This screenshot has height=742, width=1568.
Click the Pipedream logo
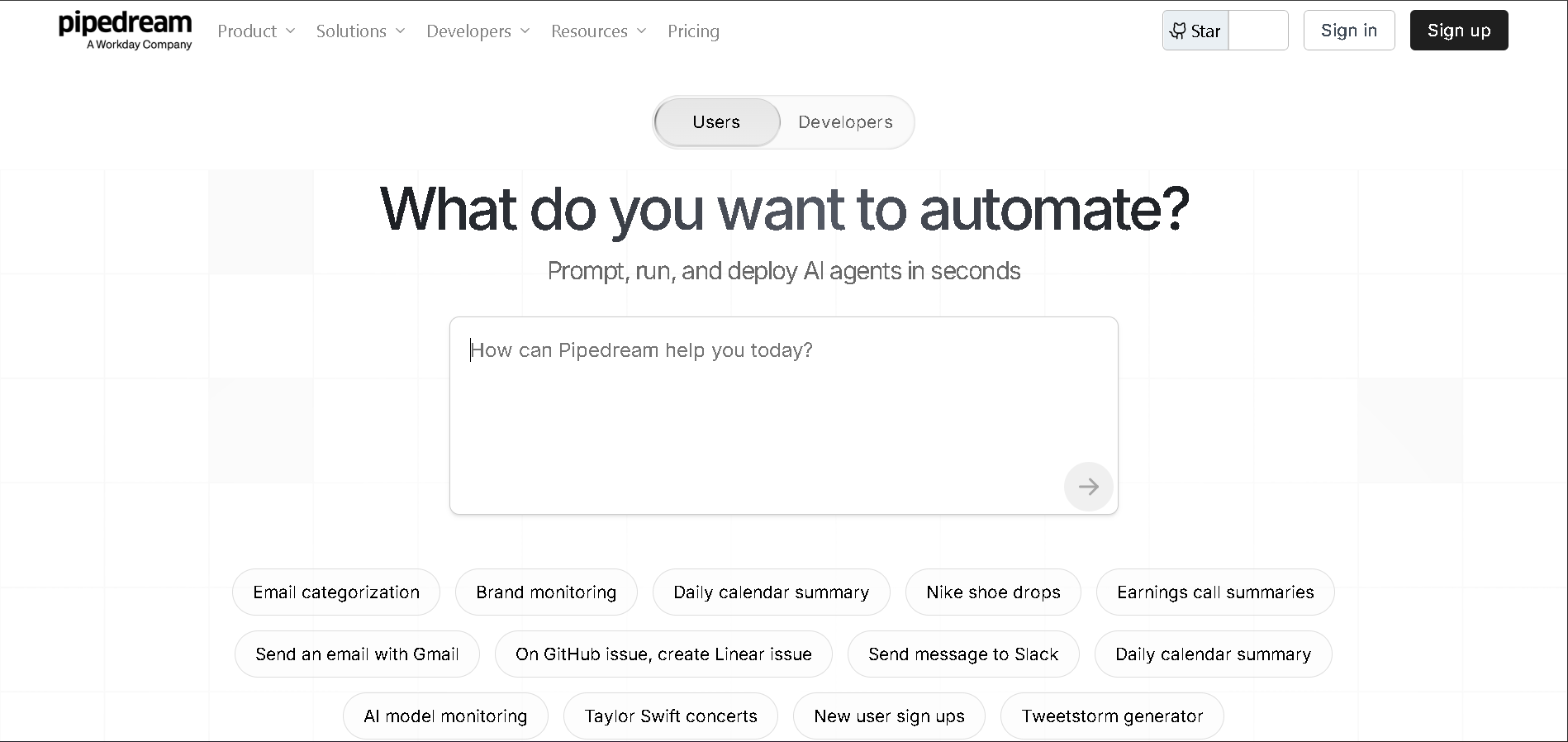[x=126, y=31]
